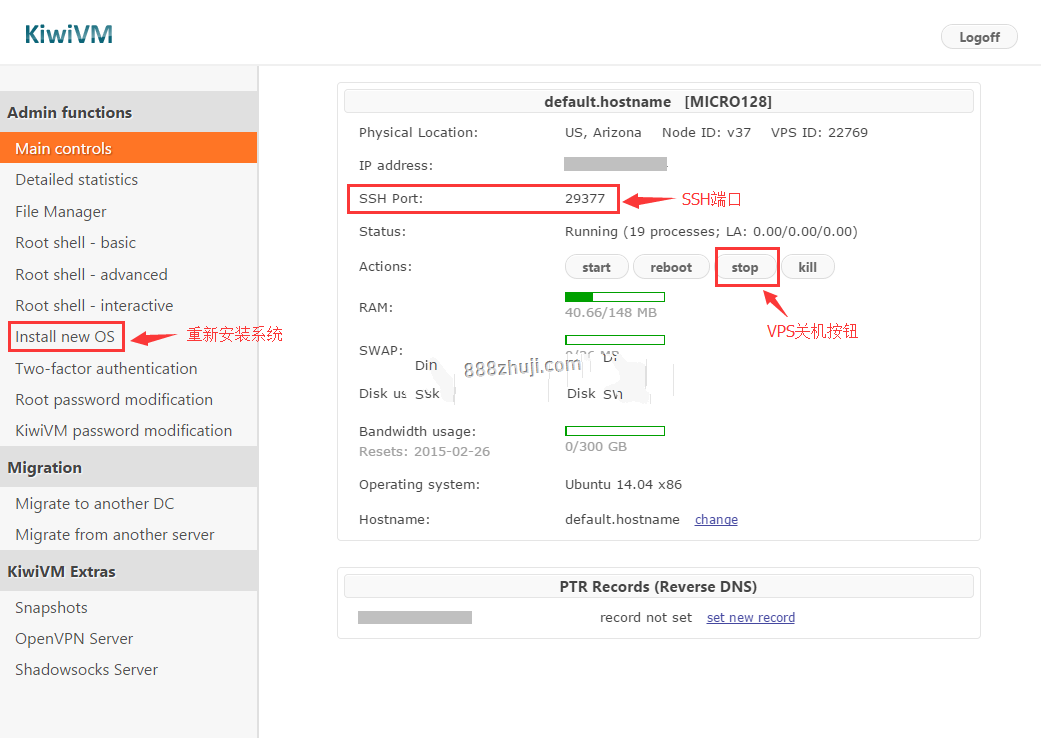This screenshot has height=738, width=1041.
Task: Open Root shell - interactive
Action: (94, 306)
